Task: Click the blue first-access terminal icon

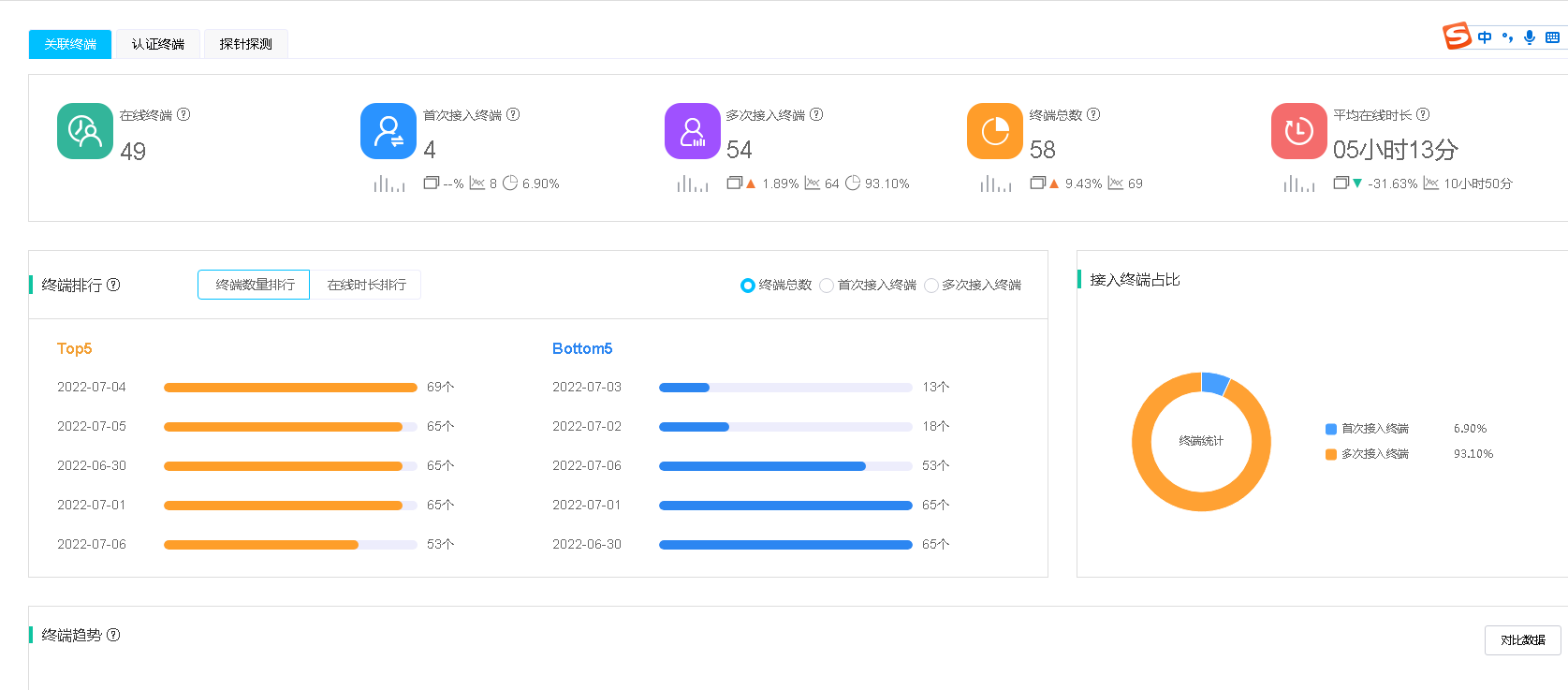Action: [x=388, y=131]
